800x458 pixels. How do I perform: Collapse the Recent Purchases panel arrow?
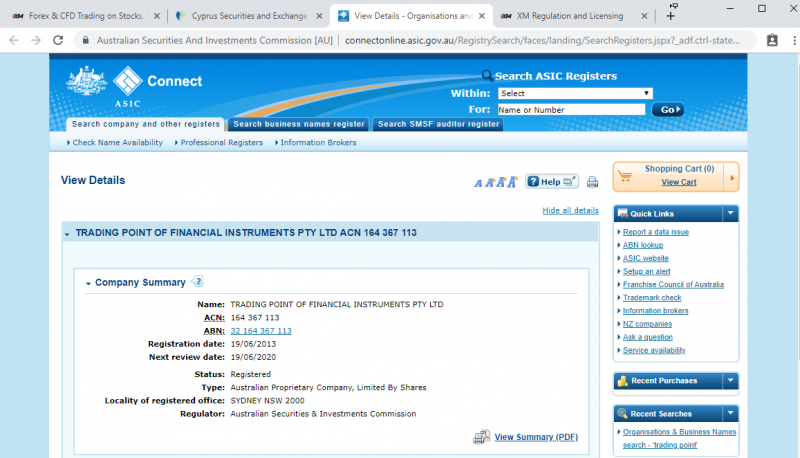(x=731, y=380)
